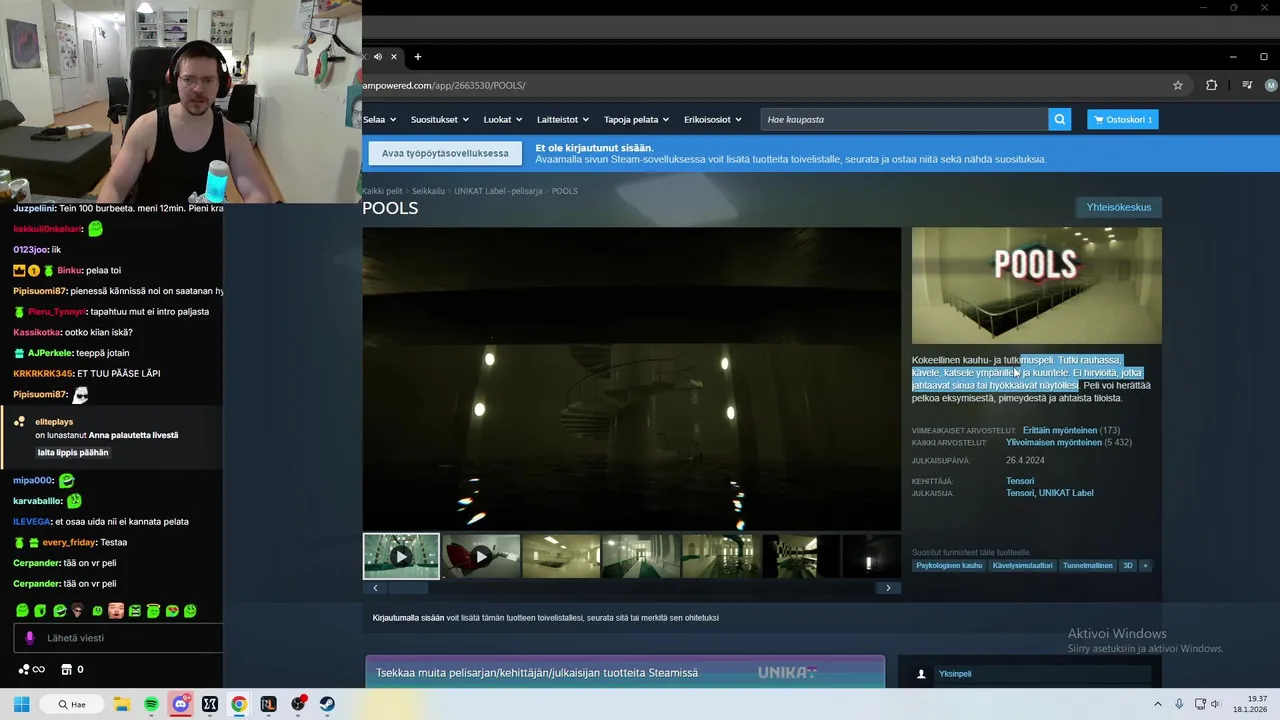Expand the Suositukset dropdown menu
1280x720 pixels.
point(440,119)
